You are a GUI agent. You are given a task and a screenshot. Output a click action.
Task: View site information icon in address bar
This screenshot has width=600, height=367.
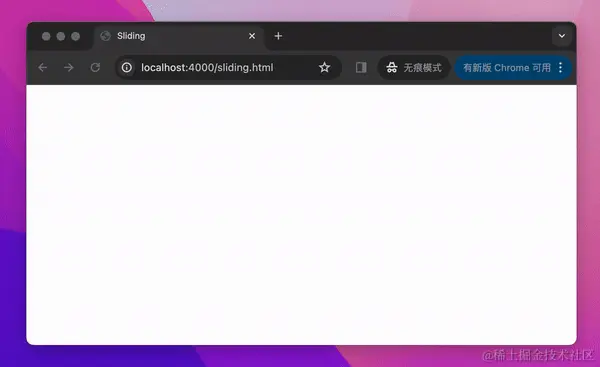pos(127,68)
